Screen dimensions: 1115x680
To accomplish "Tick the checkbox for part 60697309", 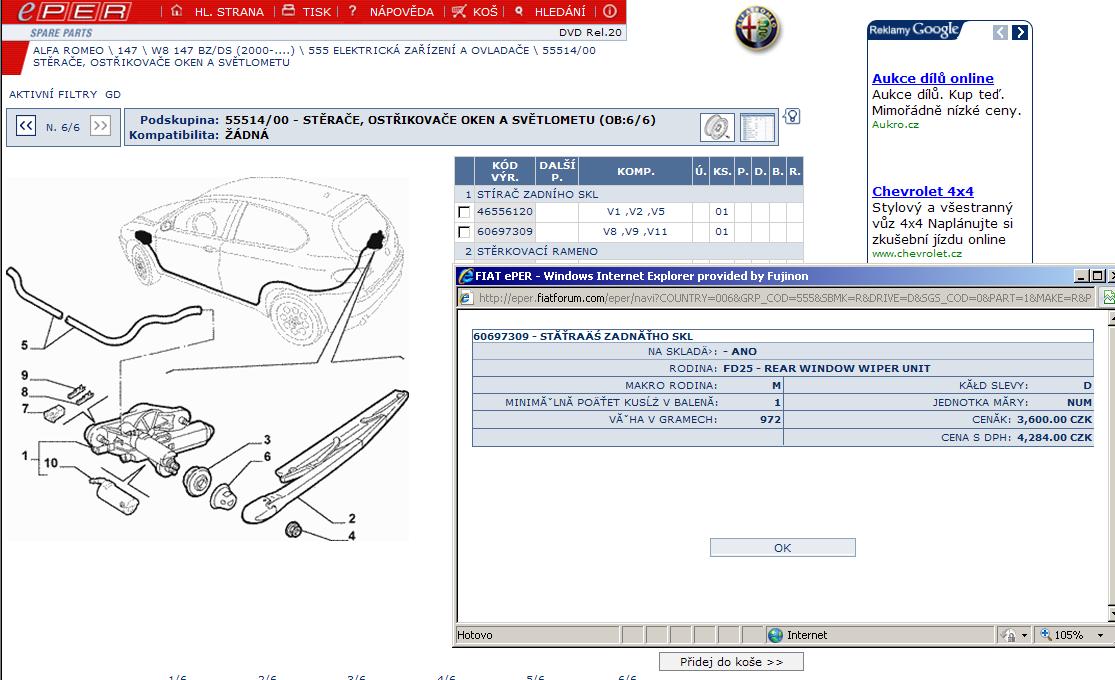I will [x=464, y=232].
